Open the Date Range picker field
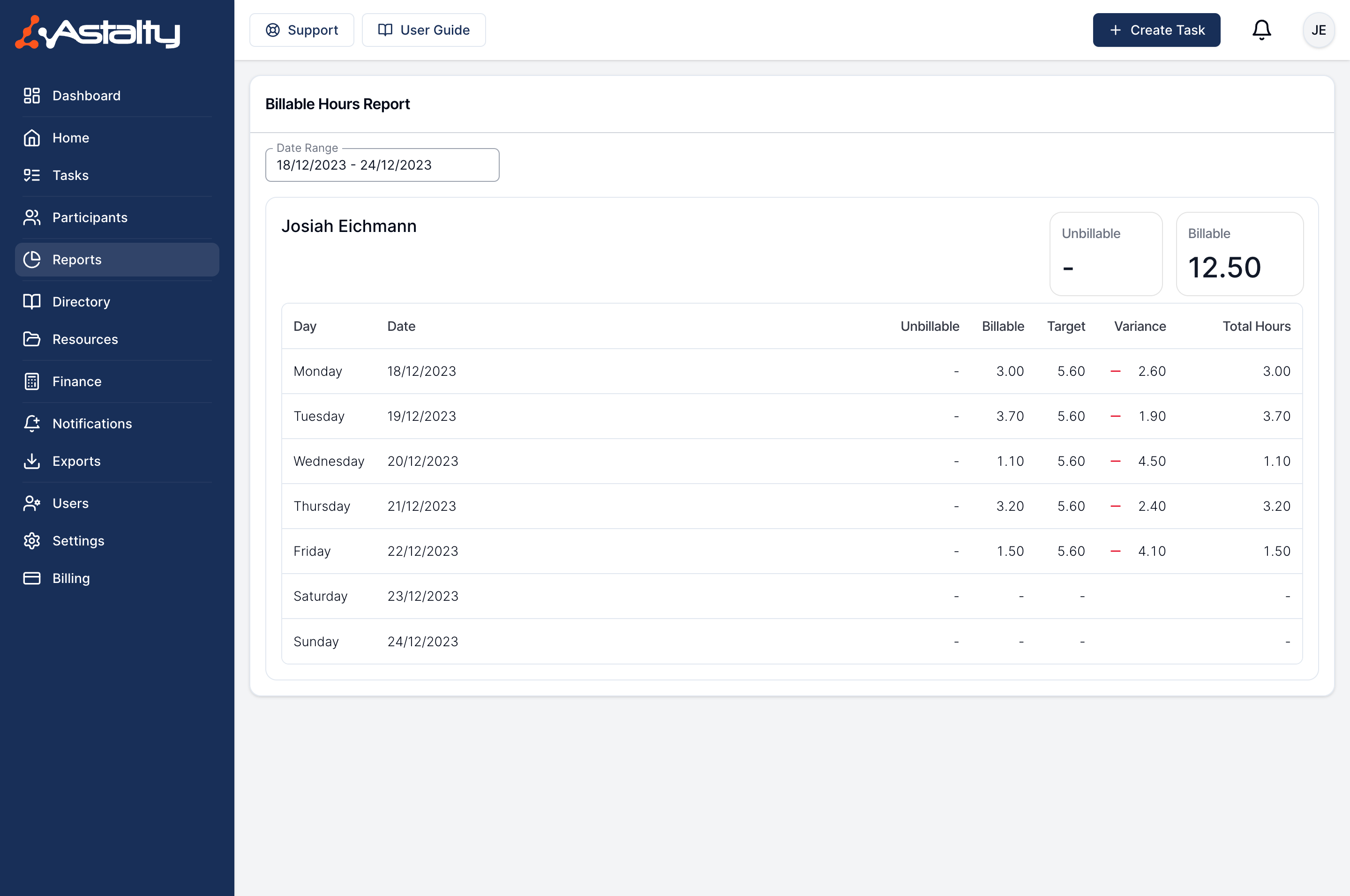Screen dimensions: 1350x896 (382, 165)
